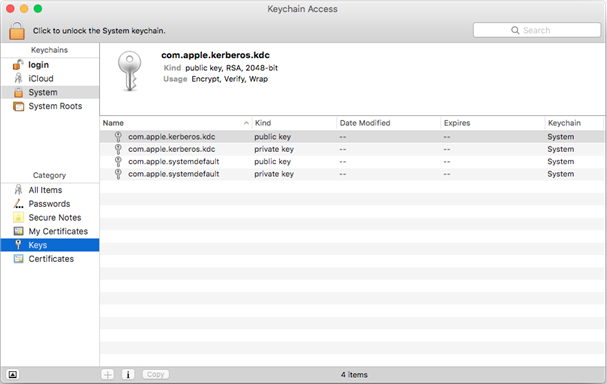Click the iCloud keychain keys icon
Image resolution: width=607 pixels, height=384 pixels.
(18, 79)
